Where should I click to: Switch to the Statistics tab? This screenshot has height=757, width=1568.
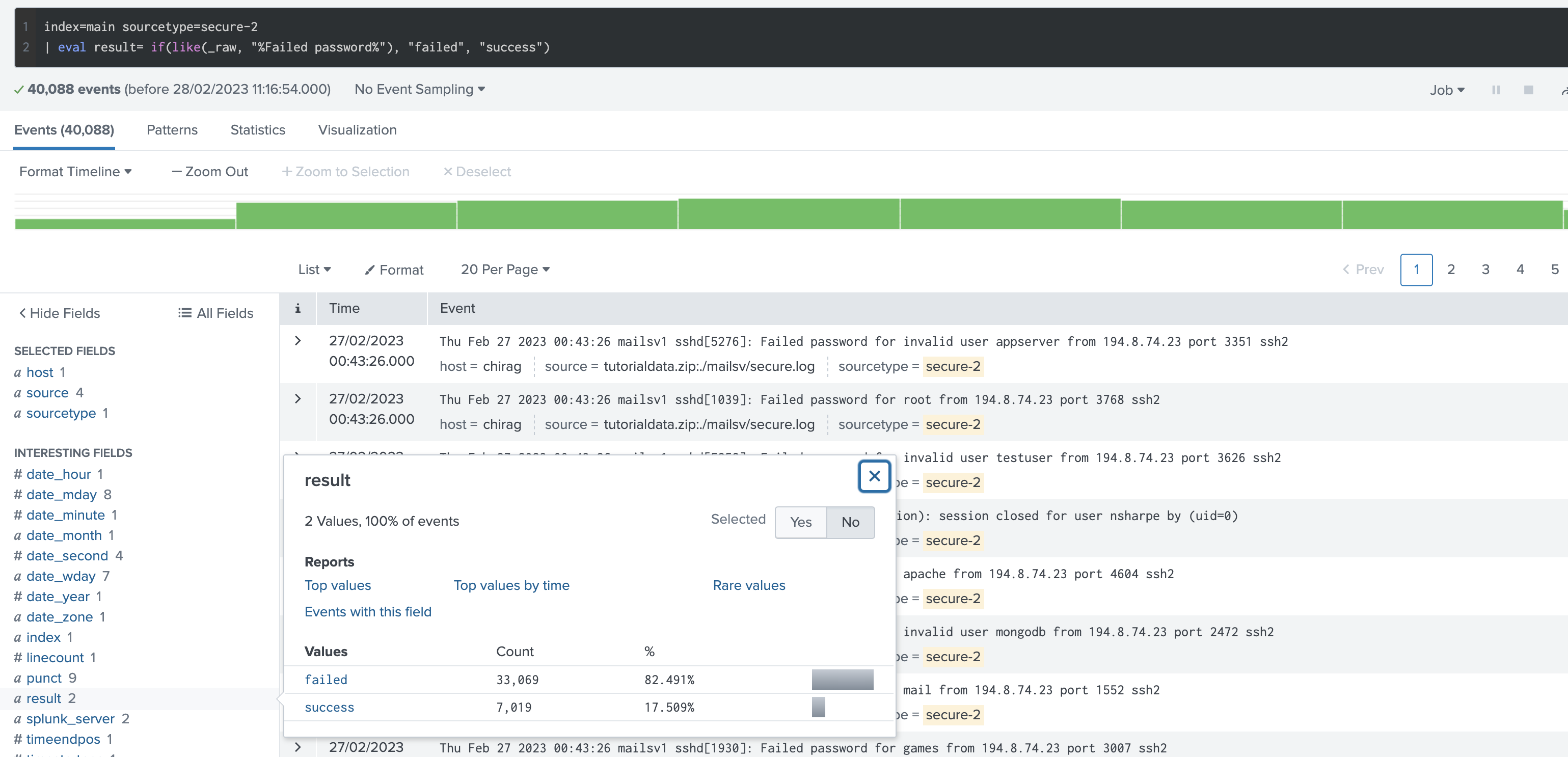coord(257,129)
